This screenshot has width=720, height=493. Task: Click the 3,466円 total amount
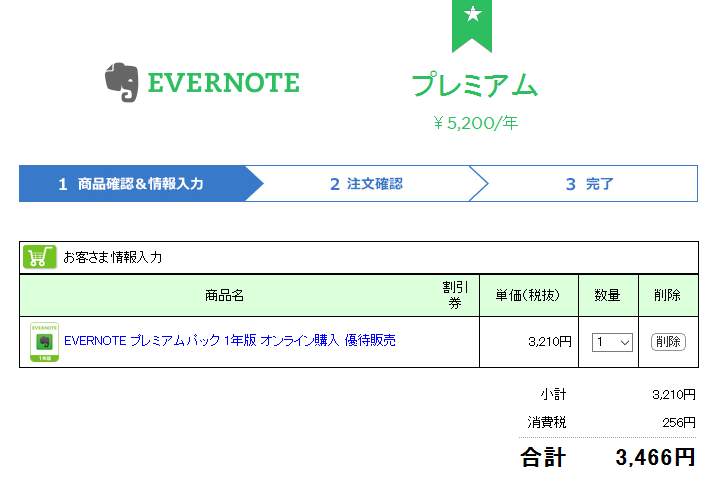[655, 458]
